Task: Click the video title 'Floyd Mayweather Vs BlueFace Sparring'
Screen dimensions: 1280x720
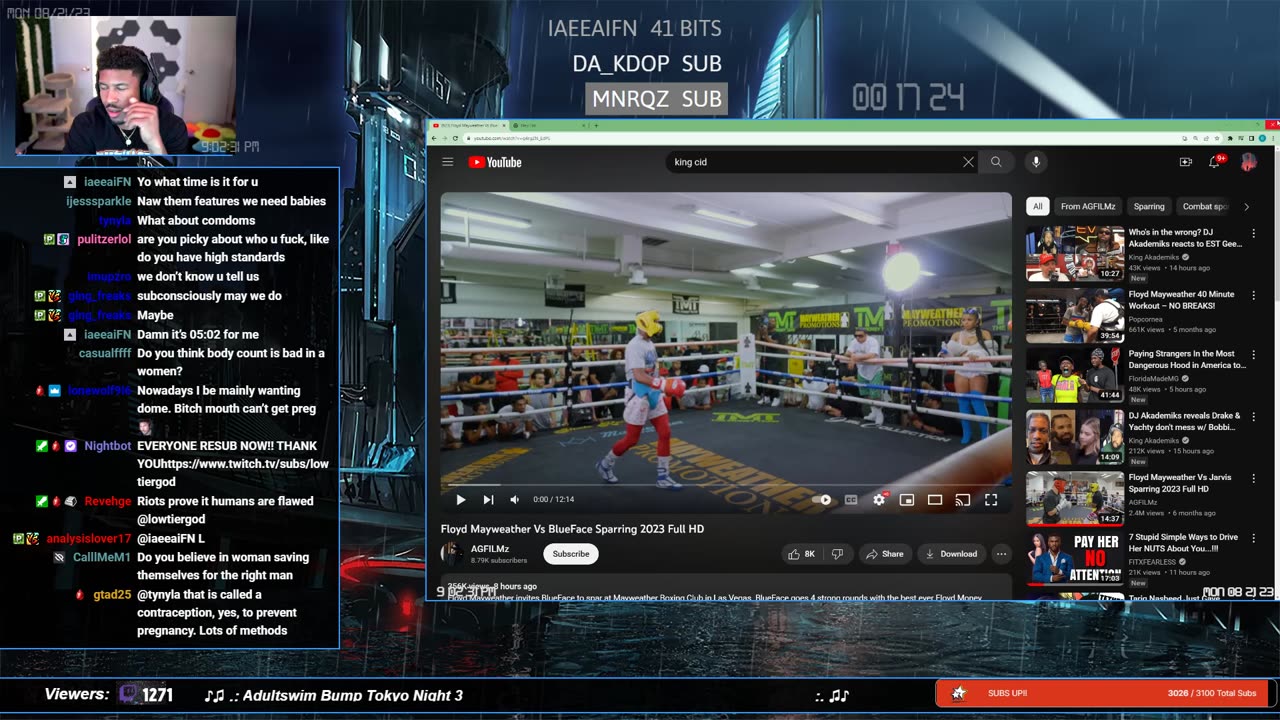Action: pyautogui.click(x=573, y=528)
